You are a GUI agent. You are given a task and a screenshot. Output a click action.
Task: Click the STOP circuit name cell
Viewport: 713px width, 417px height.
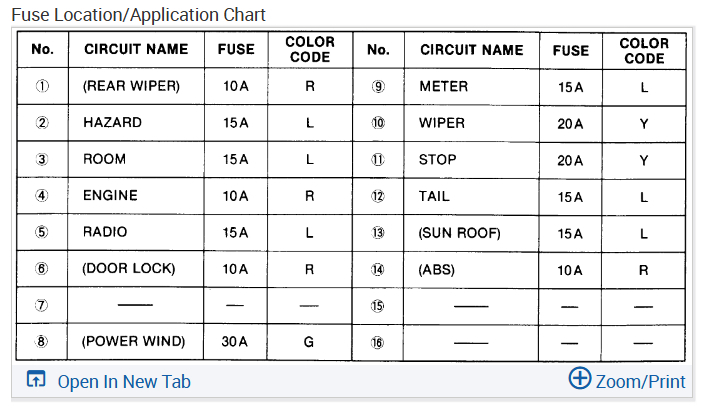coord(437,160)
